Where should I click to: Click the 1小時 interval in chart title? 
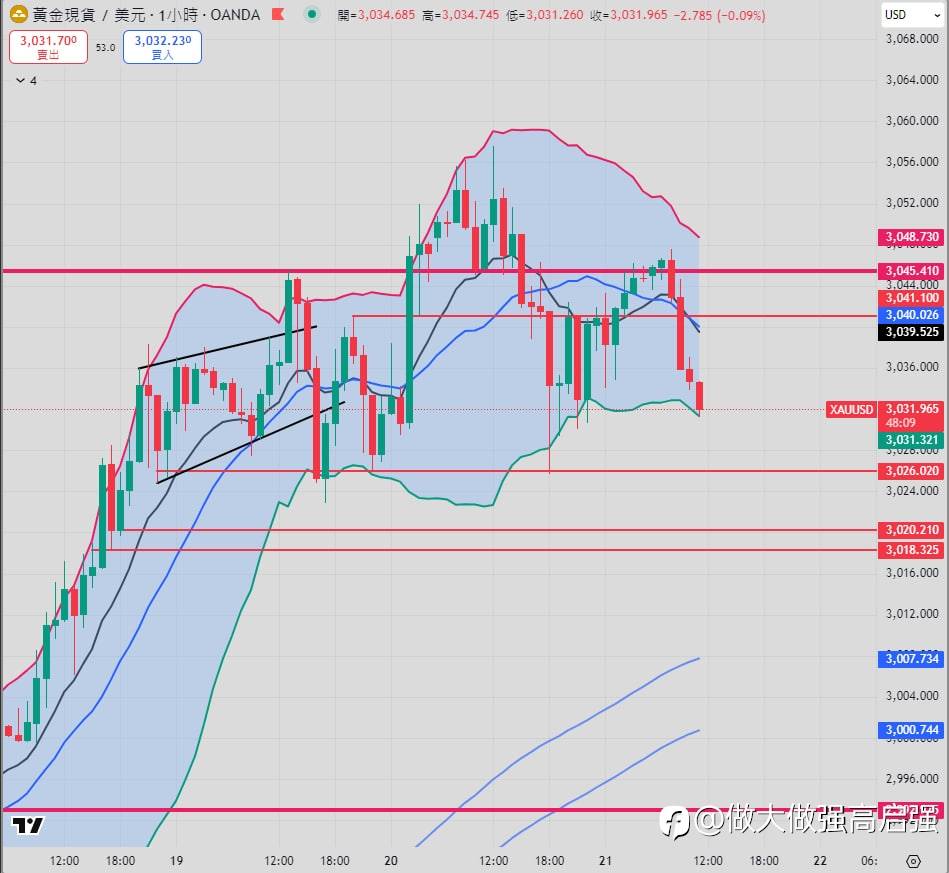178,15
